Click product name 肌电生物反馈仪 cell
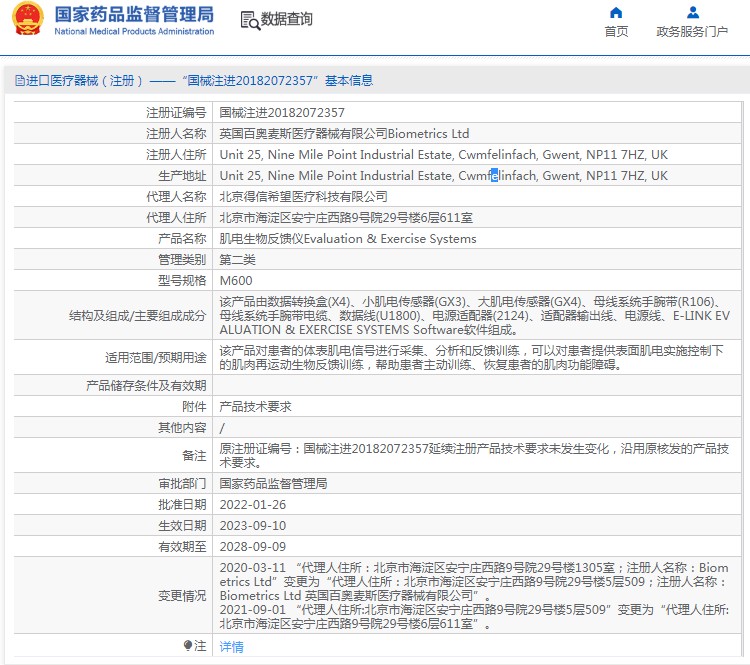The height and width of the screenshot is (665, 750). pos(348,239)
